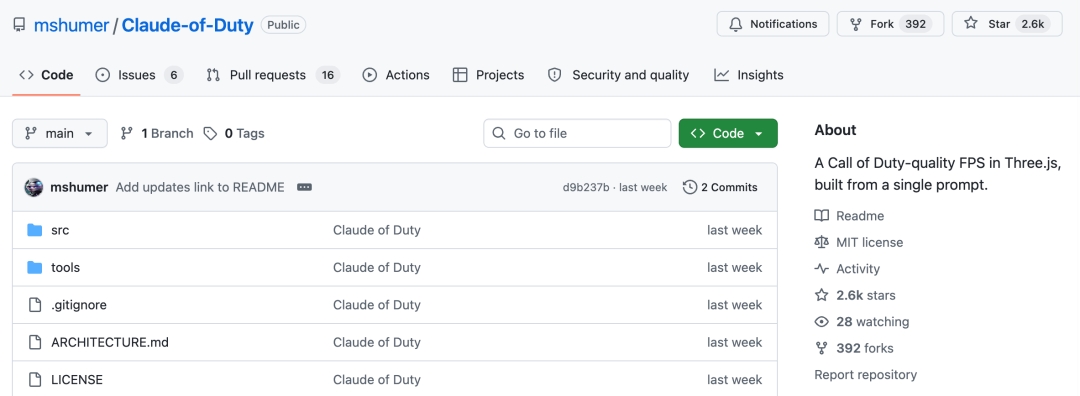
Task: Click the branch icon beside 1 Branch
Action: (127, 134)
